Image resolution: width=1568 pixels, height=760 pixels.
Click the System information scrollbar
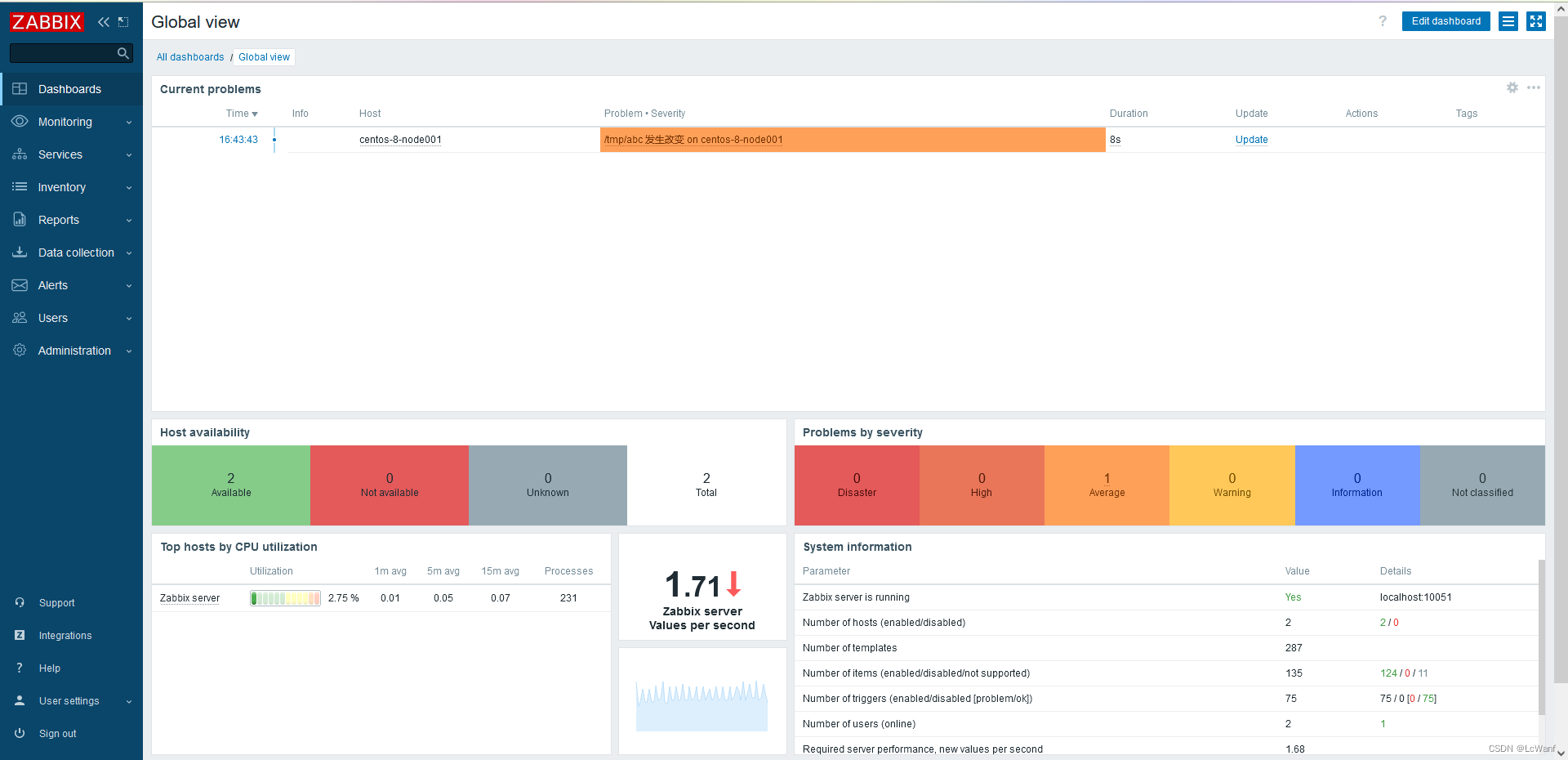tap(1542, 637)
